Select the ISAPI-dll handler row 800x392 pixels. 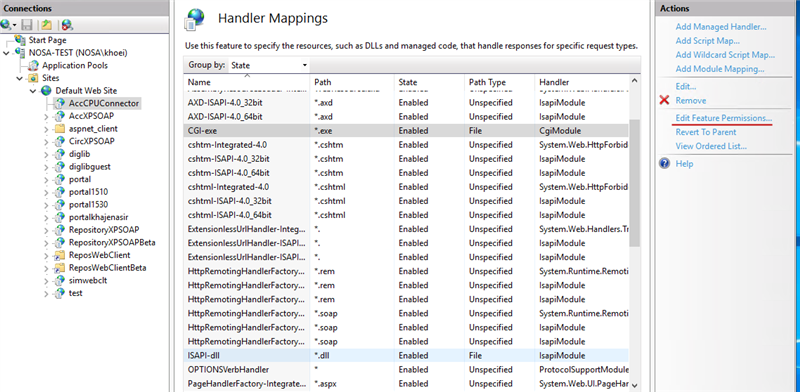tap(406, 355)
